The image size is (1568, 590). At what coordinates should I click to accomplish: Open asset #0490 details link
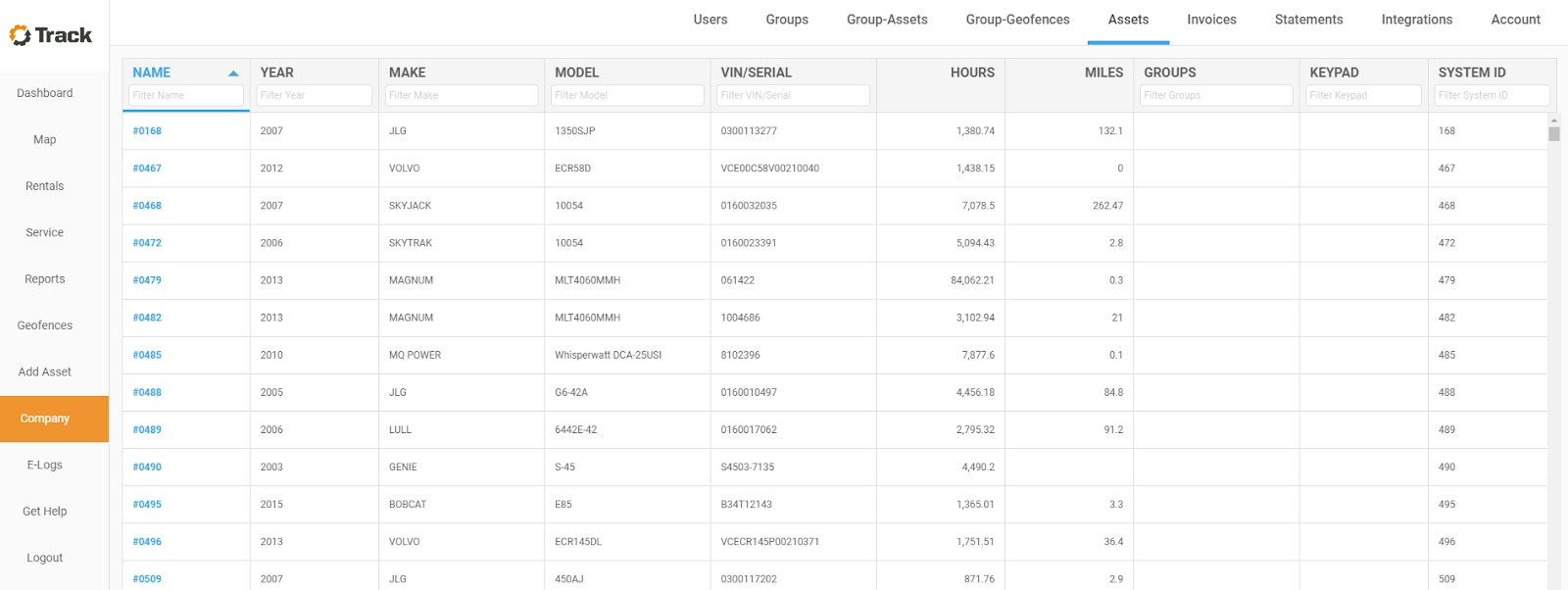[147, 467]
